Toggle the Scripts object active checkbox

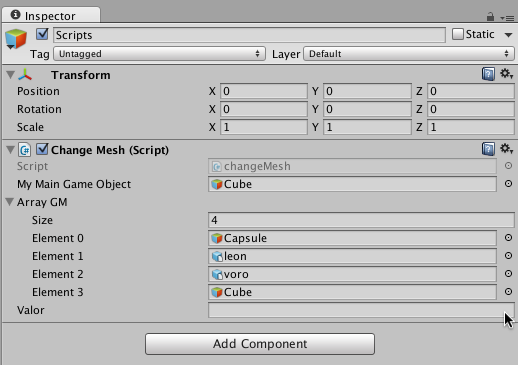(x=42, y=34)
